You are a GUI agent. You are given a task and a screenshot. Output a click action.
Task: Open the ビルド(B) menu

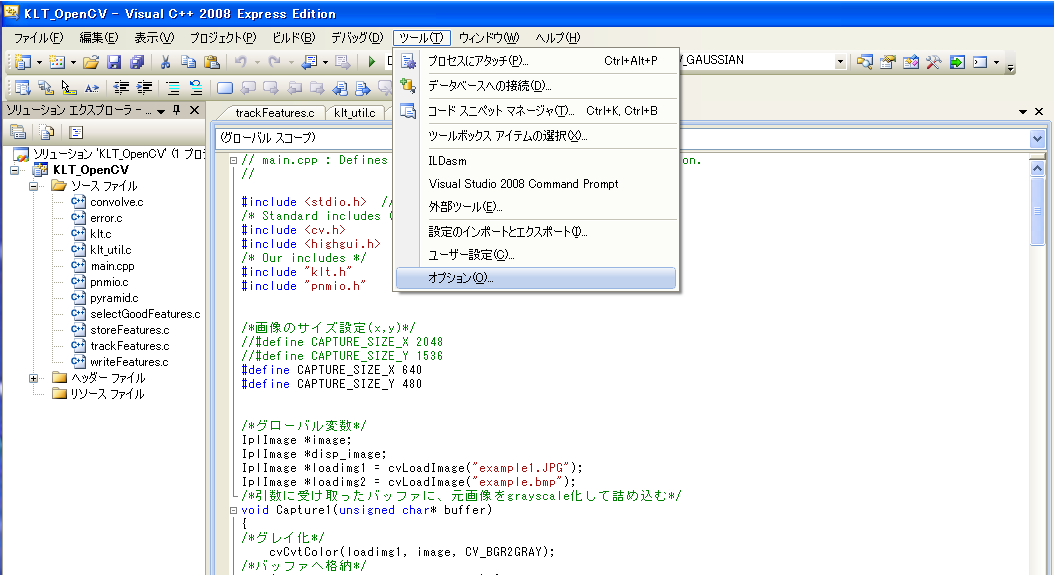click(x=294, y=38)
